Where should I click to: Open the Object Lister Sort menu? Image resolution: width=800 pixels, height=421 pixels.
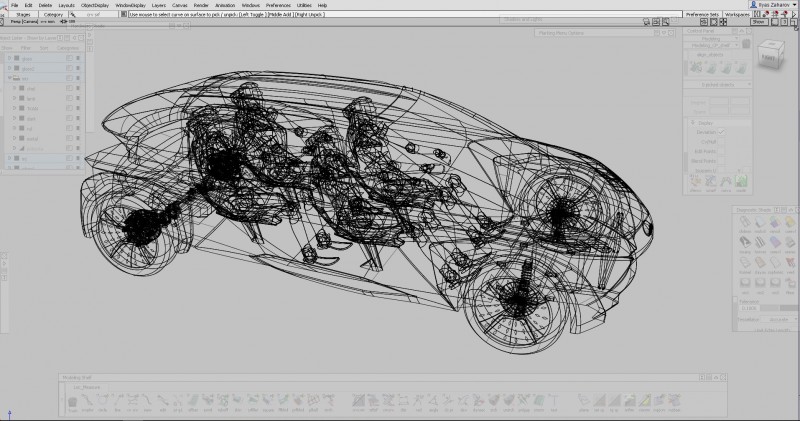pos(44,48)
